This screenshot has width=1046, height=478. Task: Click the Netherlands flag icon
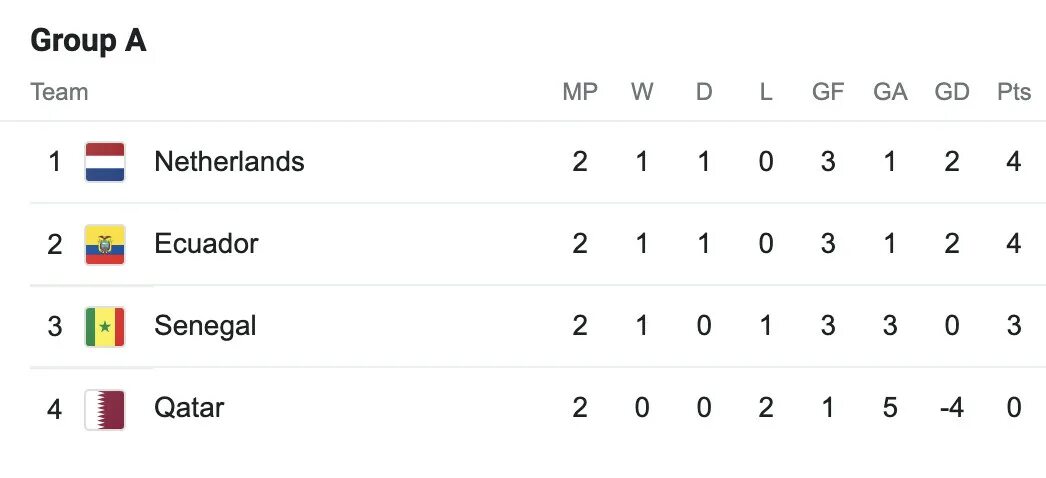(x=105, y=162)
